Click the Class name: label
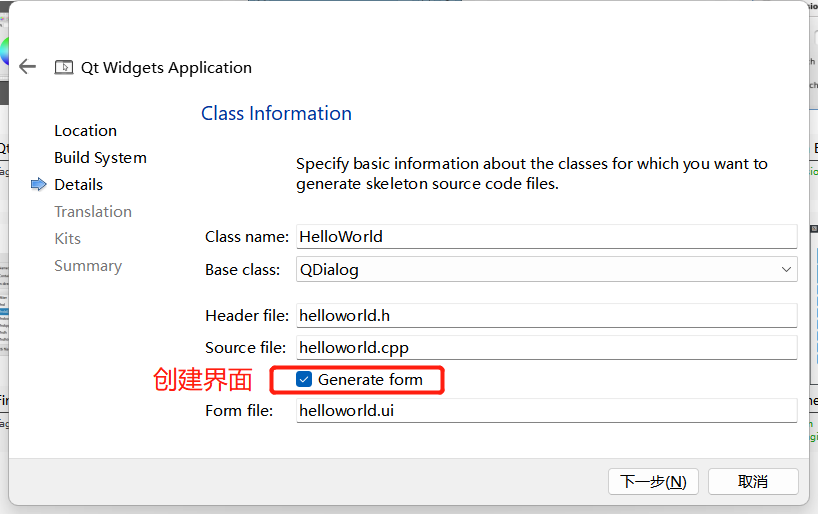The height and width of the screenshot is (514, 818). coord(247,237)
